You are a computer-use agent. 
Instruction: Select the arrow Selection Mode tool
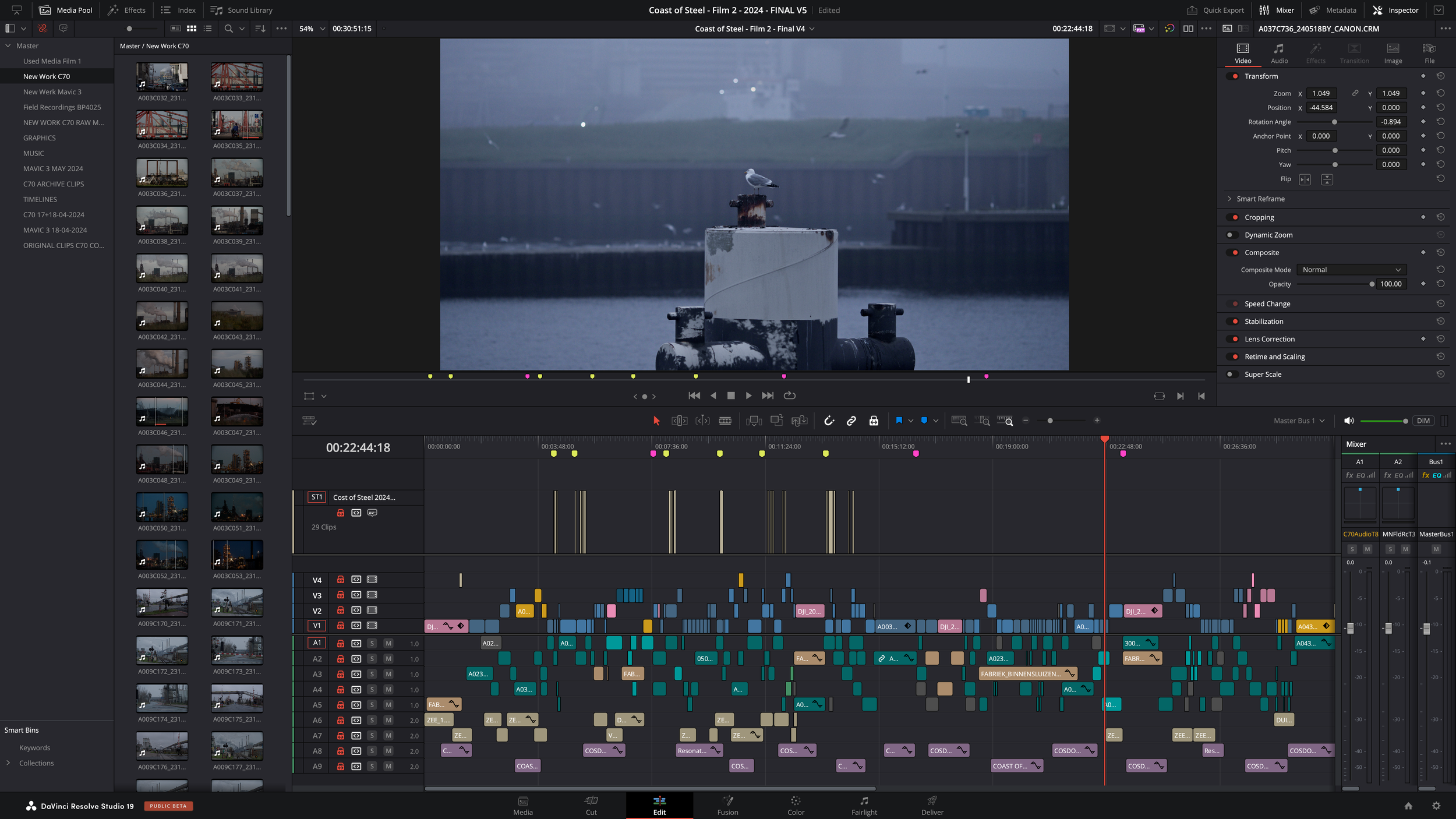[x=656, y=421]
